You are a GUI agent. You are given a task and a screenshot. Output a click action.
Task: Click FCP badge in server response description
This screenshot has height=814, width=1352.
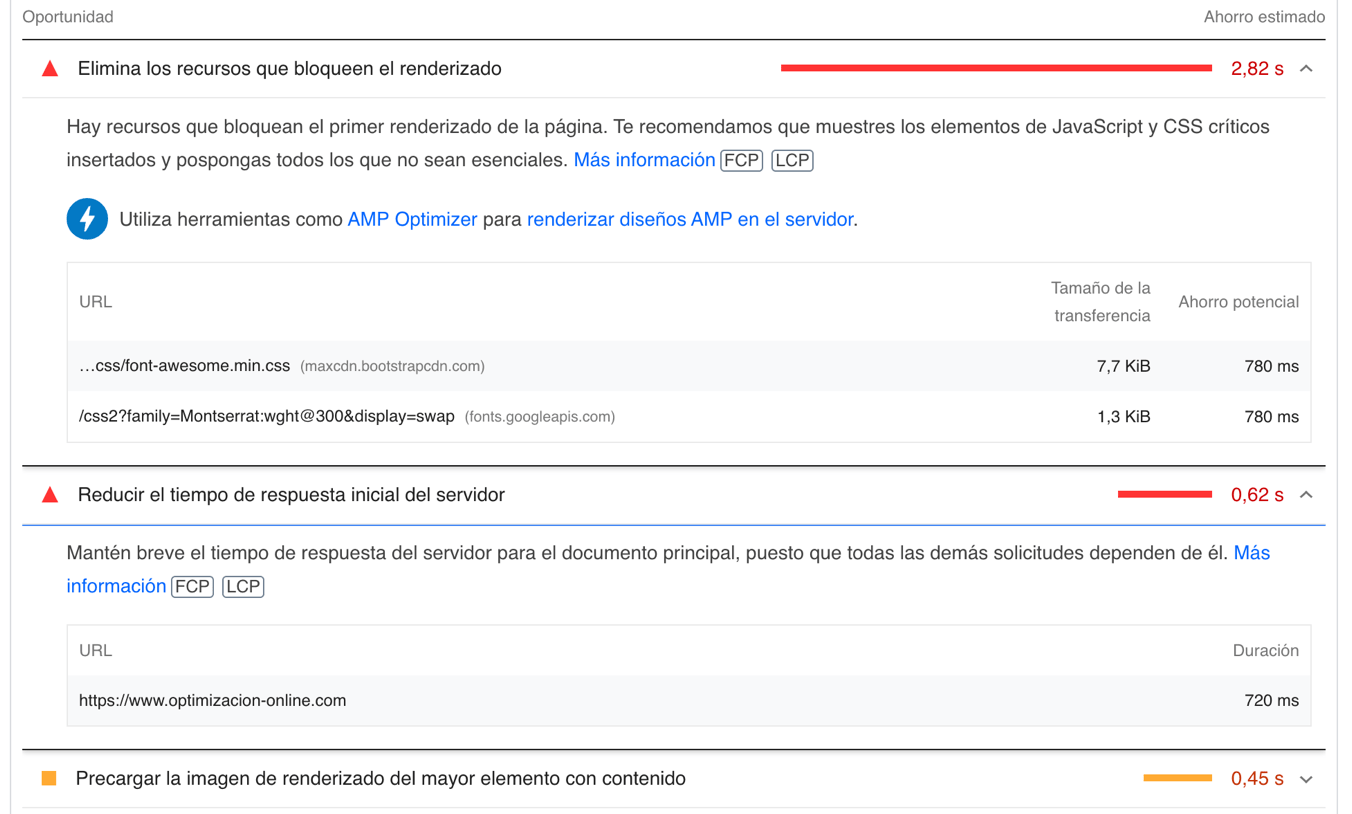[x=193, y=586]
